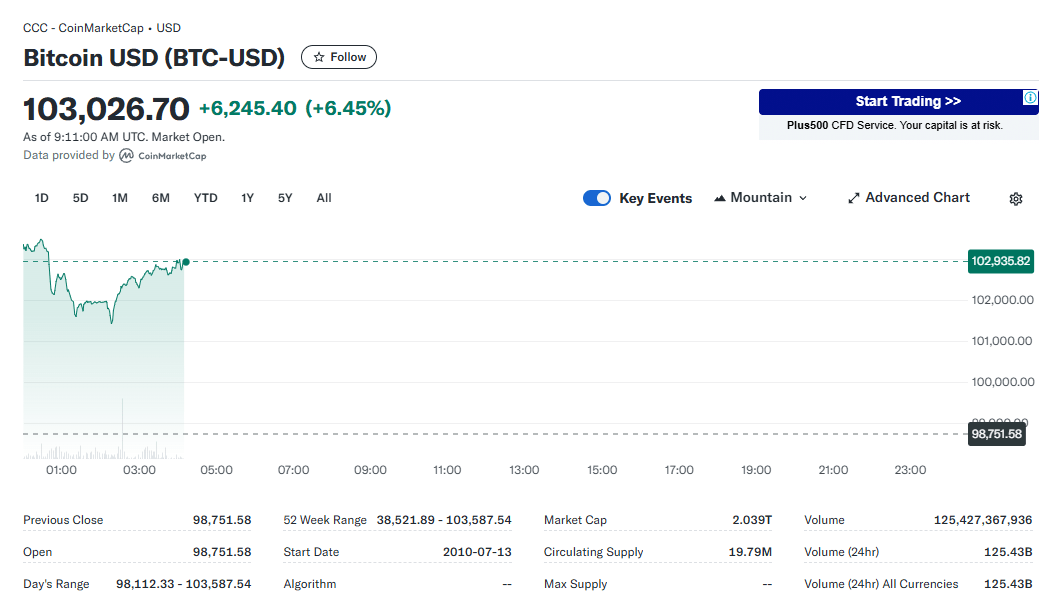Image resolution: width=1047 pixels, height=611 pixels.
Task: Click the Advanced Chart expand arrows icon
Action: [853, 198]
